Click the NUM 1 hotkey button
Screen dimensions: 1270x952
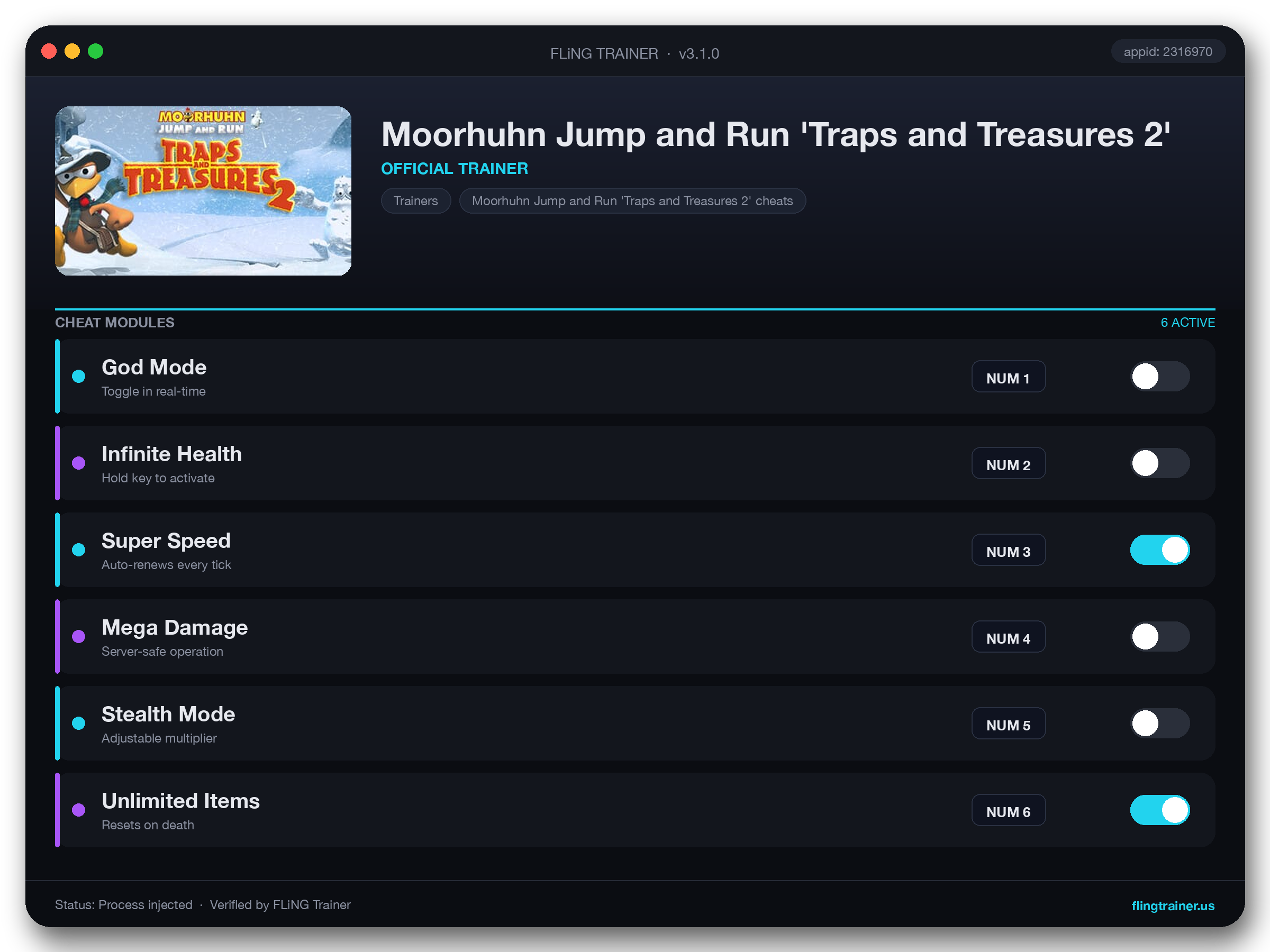[x=1008, y=377]
